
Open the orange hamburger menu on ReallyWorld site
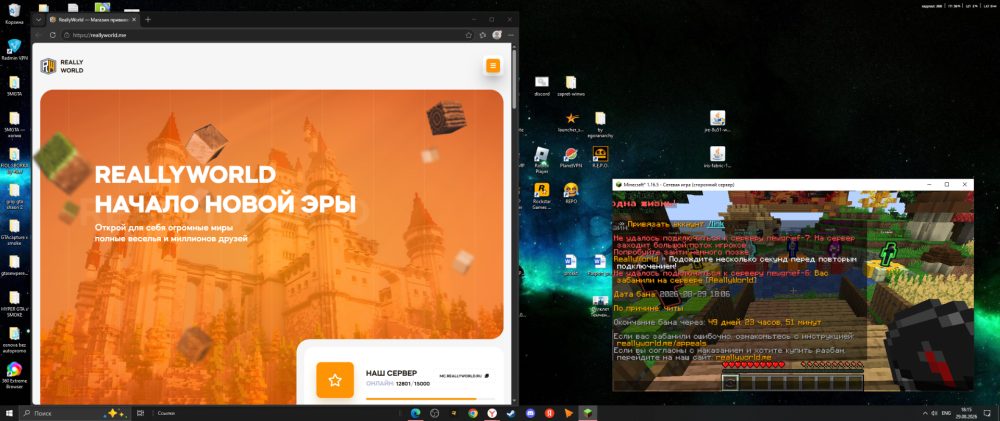(x=492, y=66)
